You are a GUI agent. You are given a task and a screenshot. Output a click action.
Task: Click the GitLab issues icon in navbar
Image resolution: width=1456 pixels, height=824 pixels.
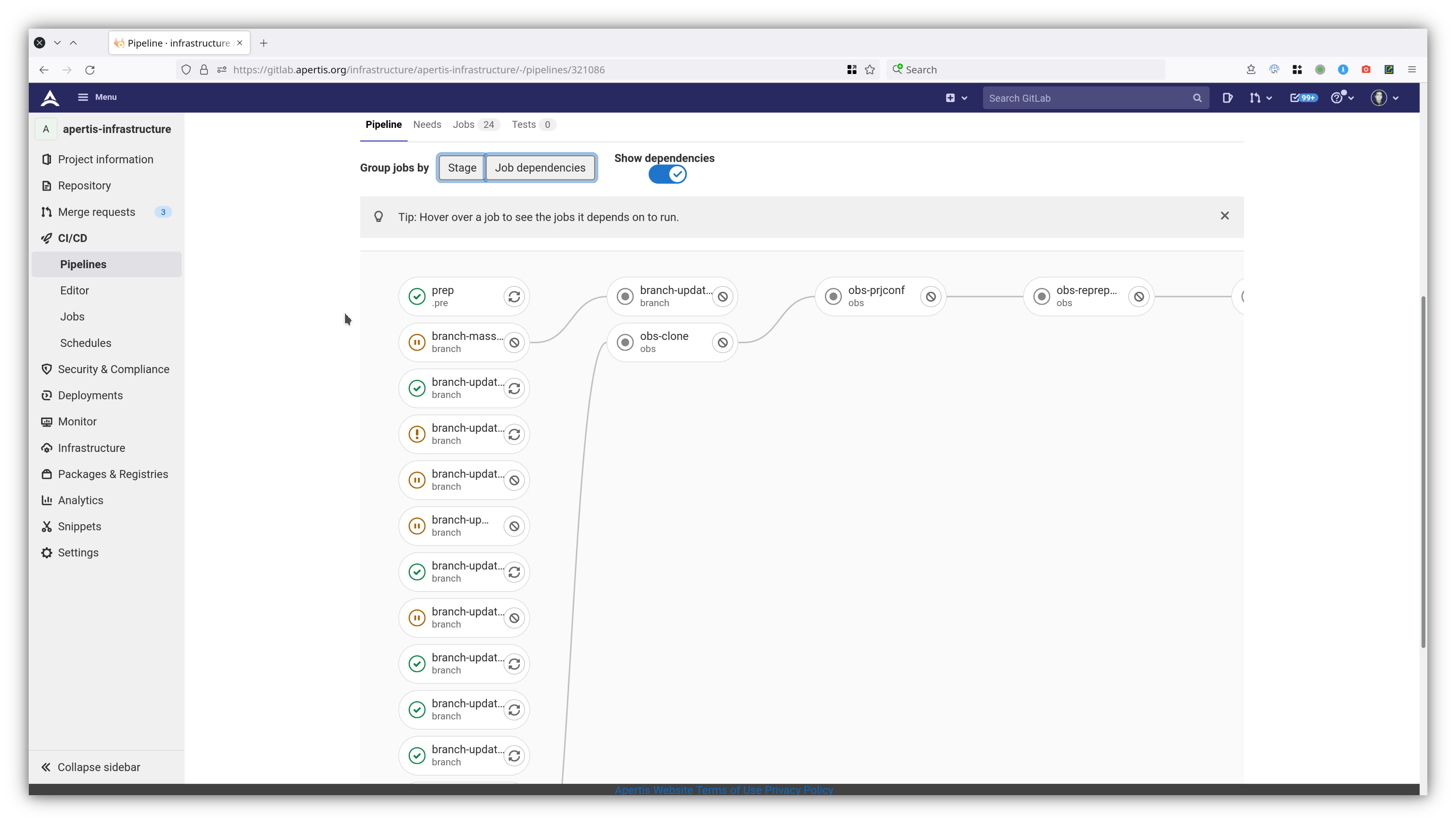[x=1227, y=98]
